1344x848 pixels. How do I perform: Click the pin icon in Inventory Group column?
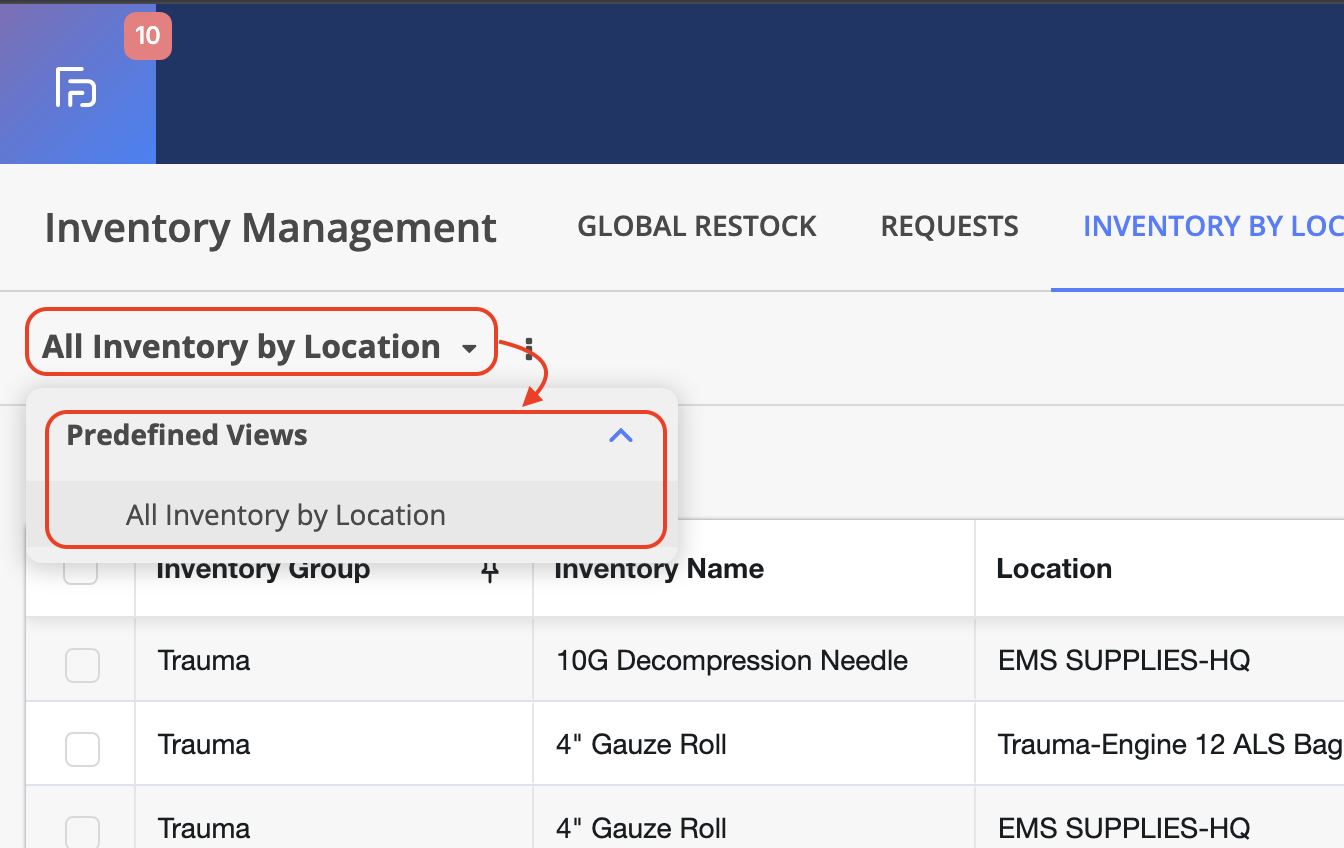click(490, 571)
